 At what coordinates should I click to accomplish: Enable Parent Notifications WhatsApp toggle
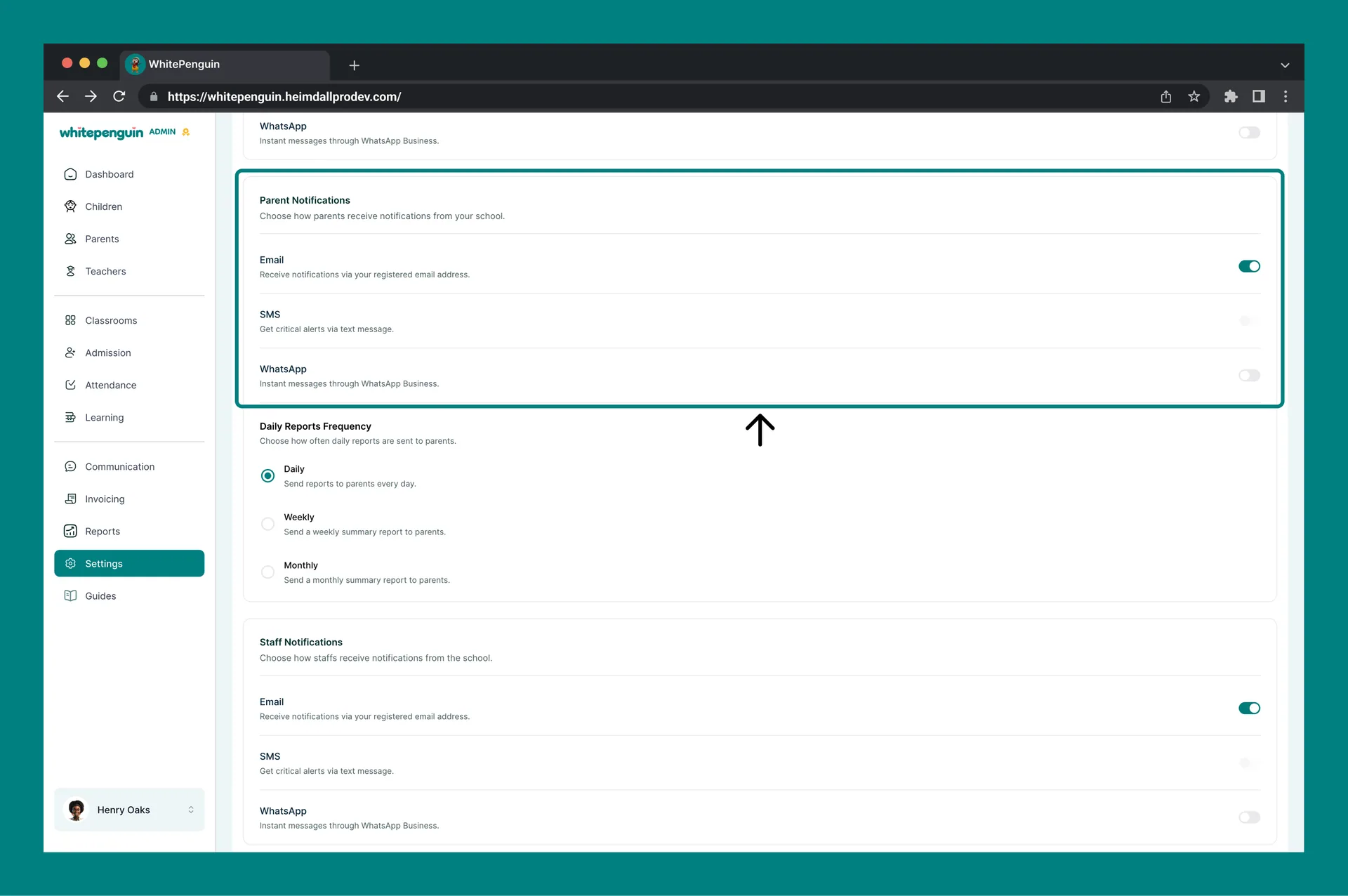tap(1249, 376)
